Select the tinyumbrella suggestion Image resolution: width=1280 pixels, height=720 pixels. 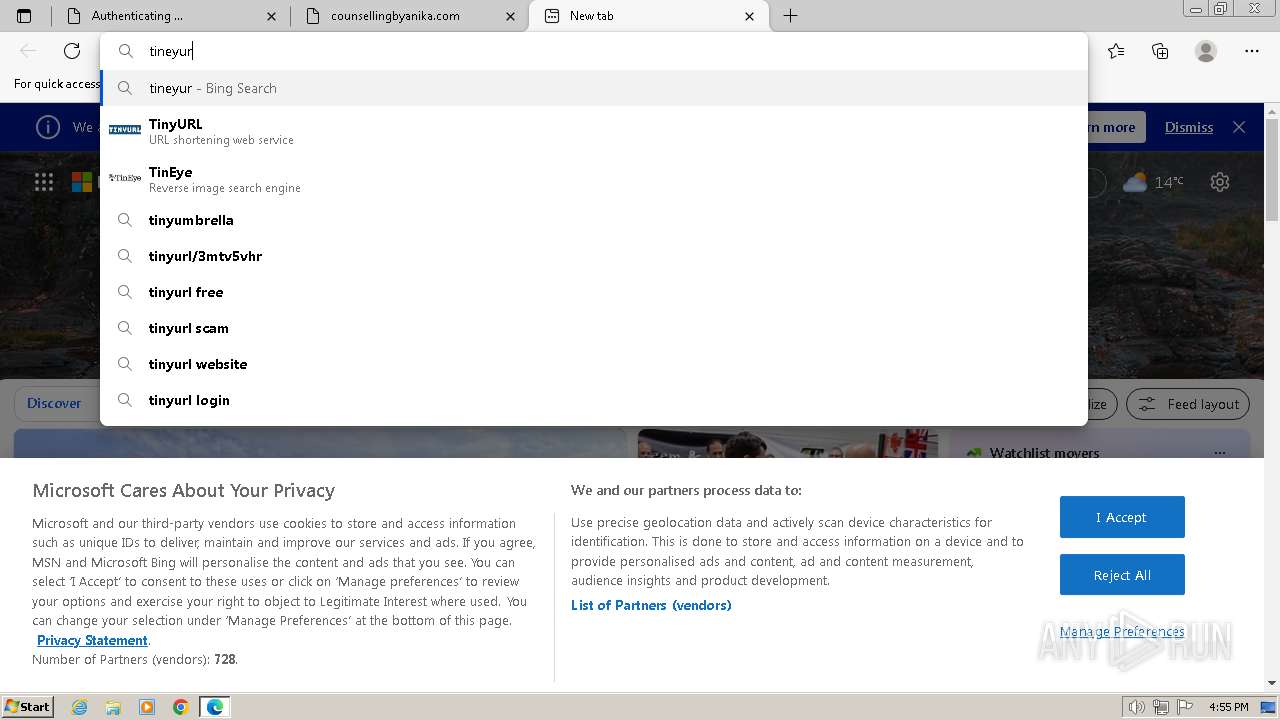pos(593,220)
